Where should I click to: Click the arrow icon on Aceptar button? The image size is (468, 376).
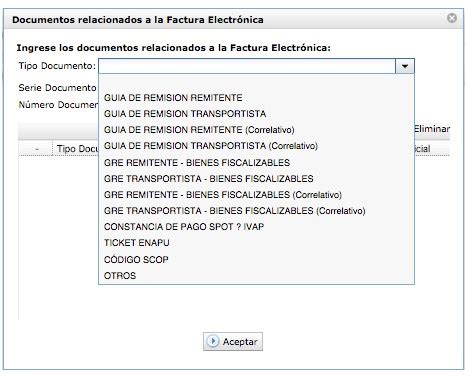click(212, 341)
